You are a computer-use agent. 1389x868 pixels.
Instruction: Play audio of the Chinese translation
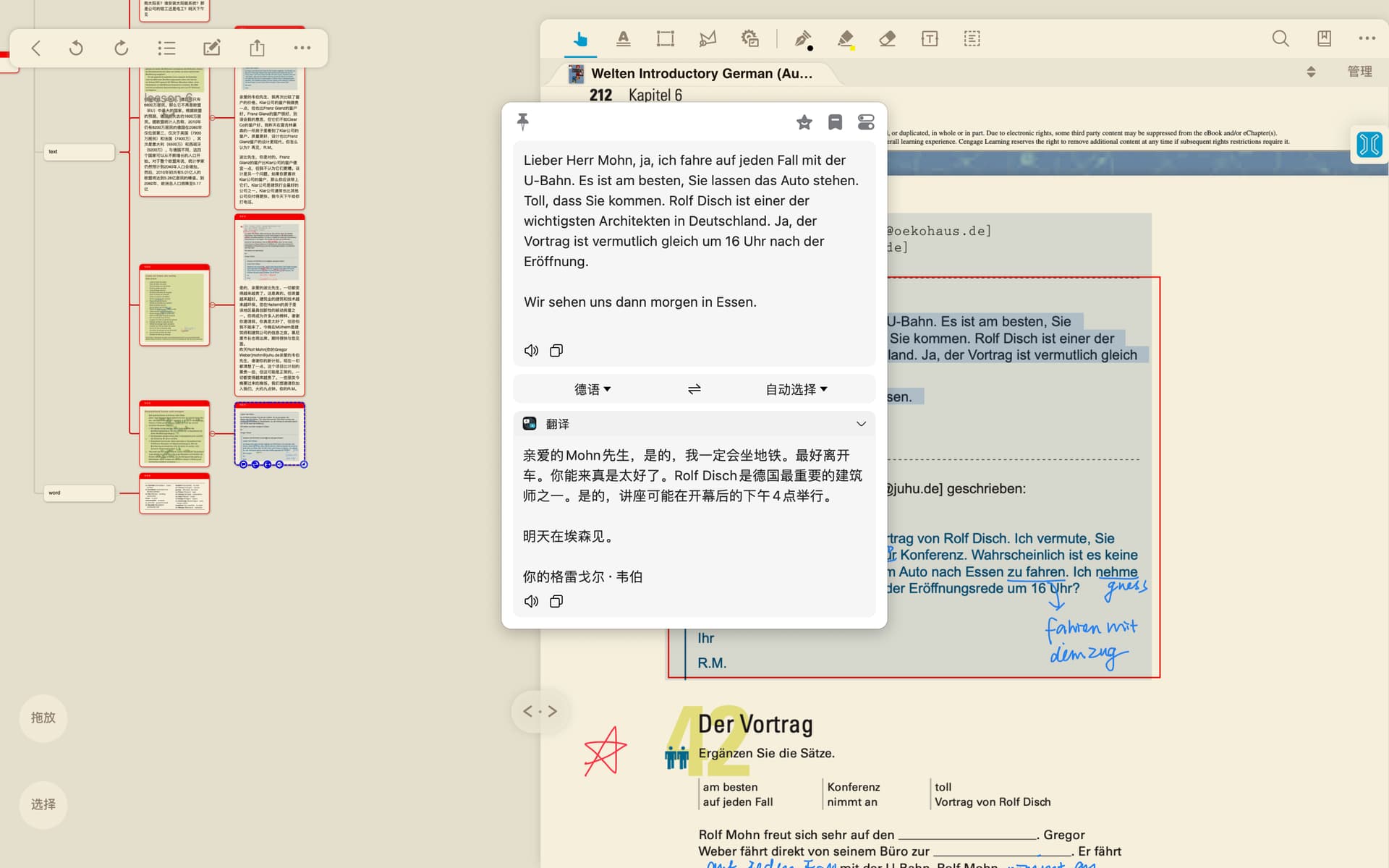(x=531, y=601)
